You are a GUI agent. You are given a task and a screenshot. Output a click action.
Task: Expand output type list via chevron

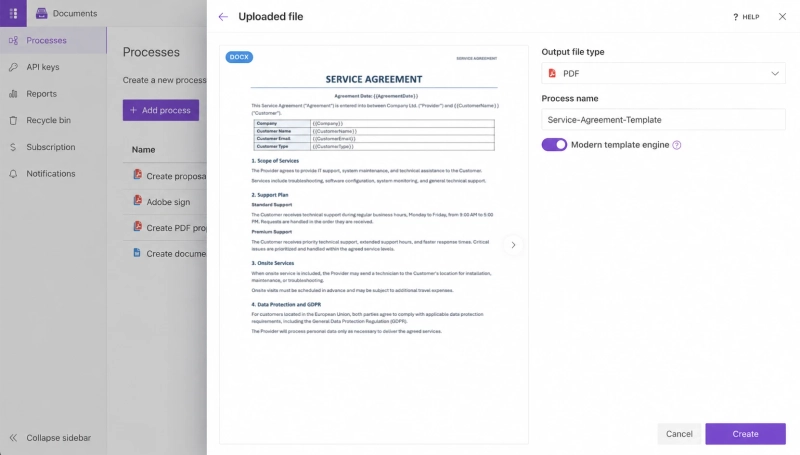(x=775, y=73)
